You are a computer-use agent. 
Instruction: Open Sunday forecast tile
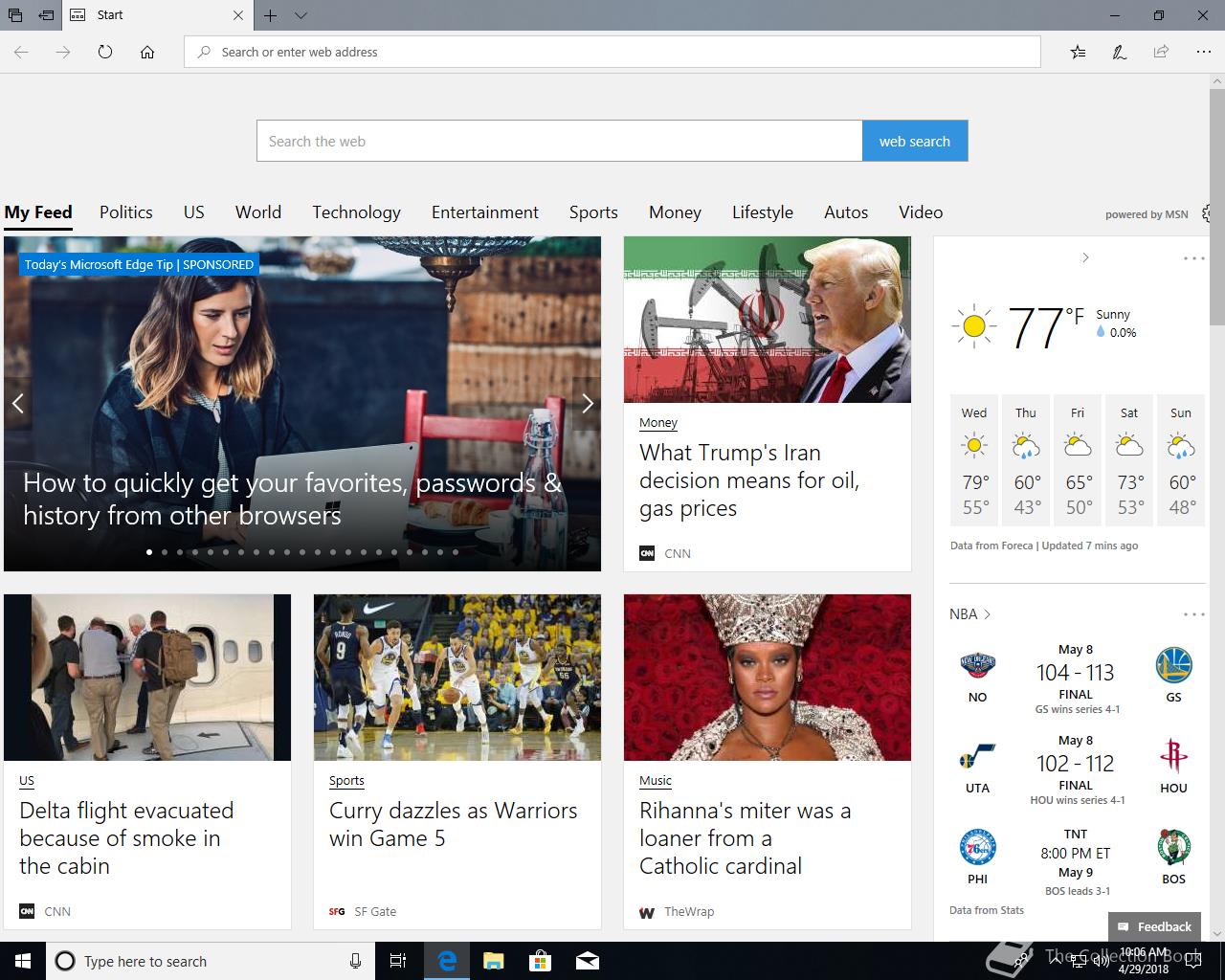pos(1181,460)
